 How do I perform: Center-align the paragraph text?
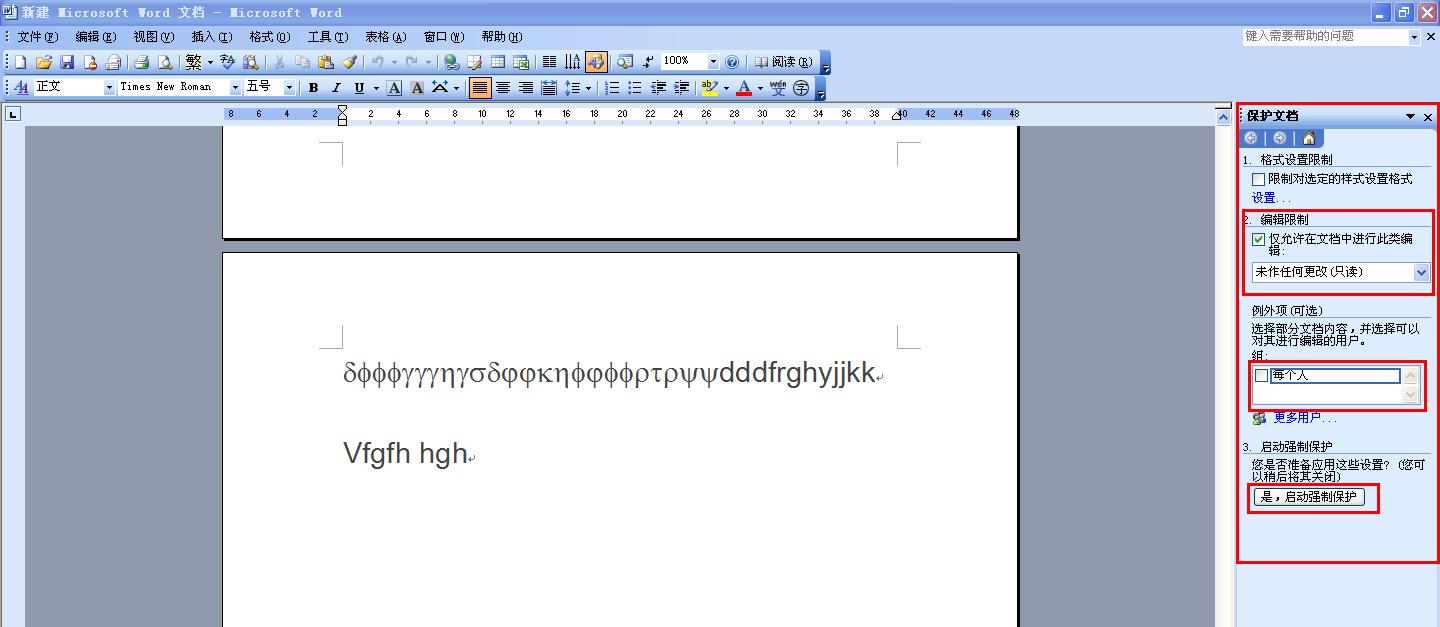coord(503,88)
